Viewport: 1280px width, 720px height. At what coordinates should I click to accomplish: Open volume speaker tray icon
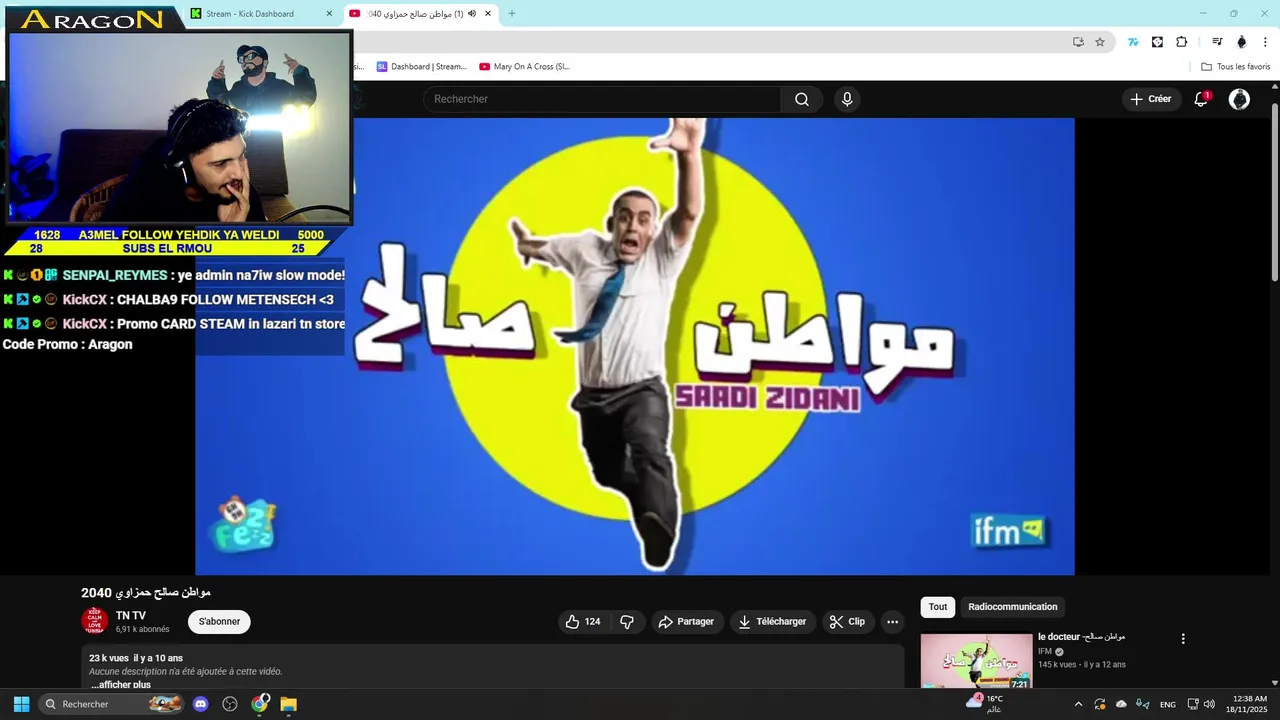point(1209,704)
